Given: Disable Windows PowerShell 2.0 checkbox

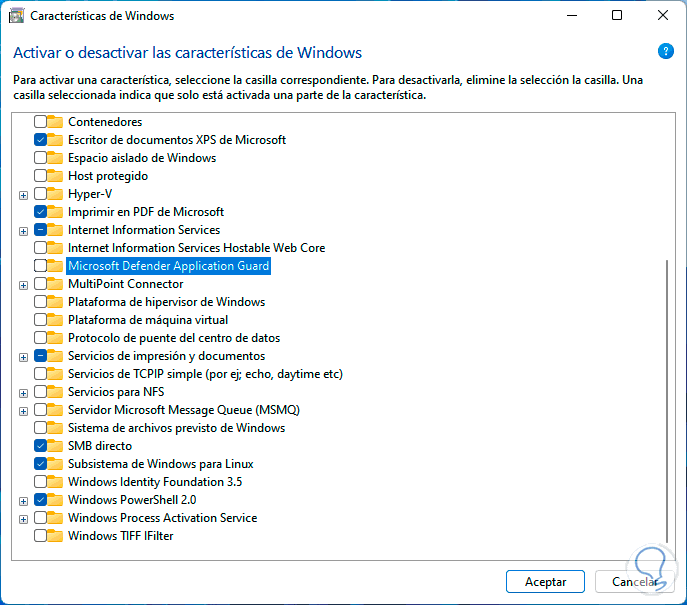Looking at the screenshot, I should 40,499.
